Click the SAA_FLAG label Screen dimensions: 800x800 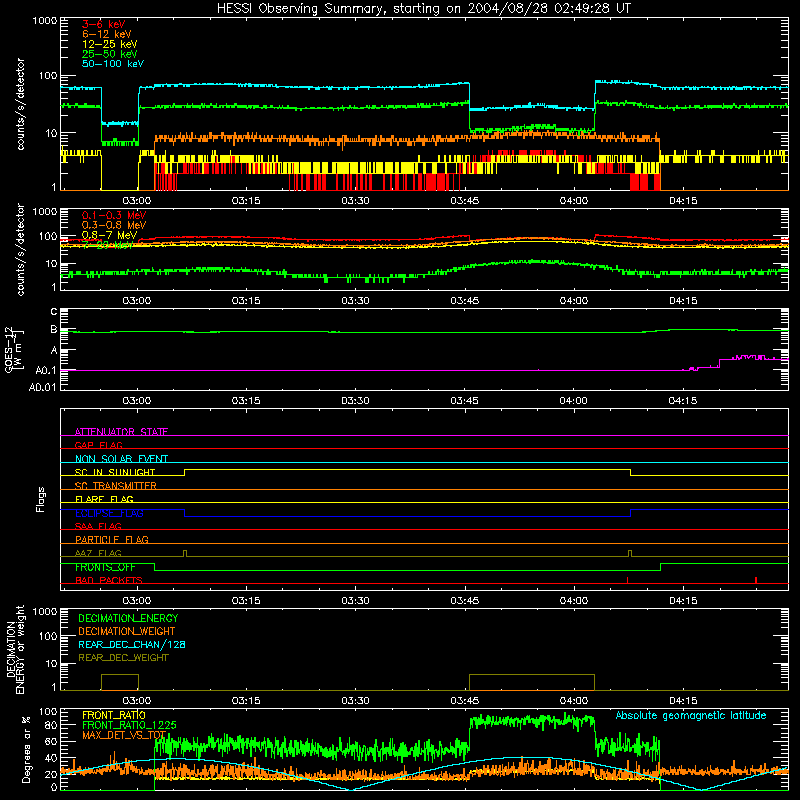pyautogui.click(x=98, y=526)
